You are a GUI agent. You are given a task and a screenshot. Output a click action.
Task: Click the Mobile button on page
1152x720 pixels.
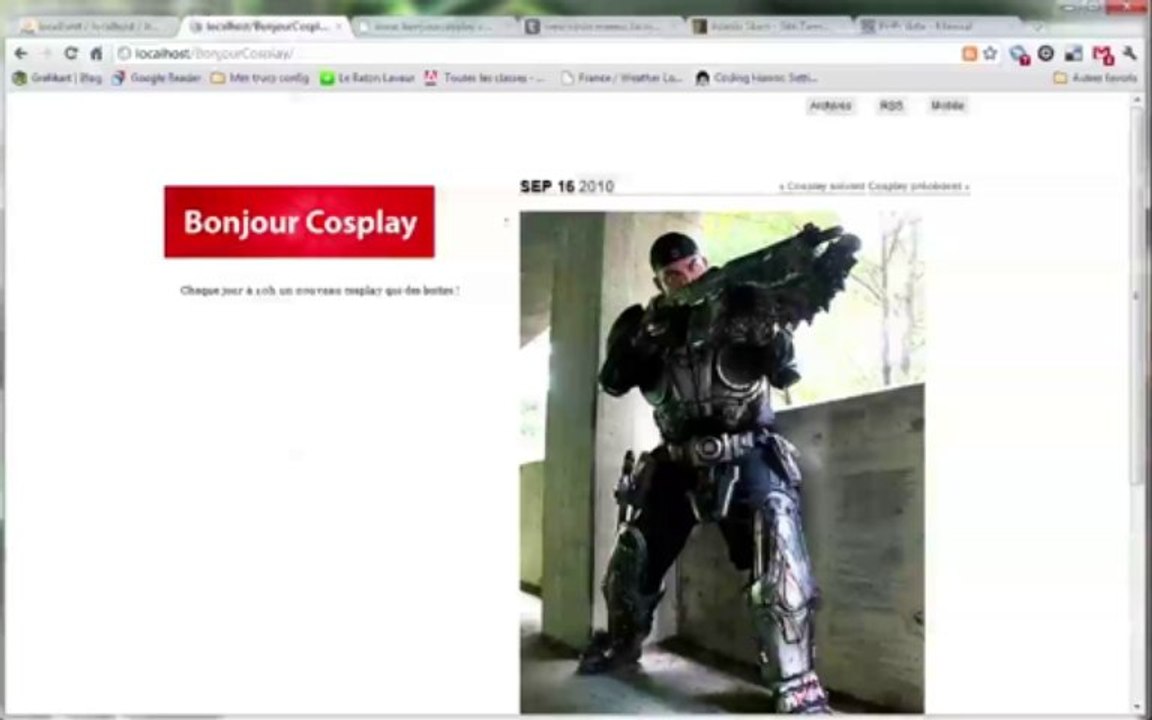[x=948, y=106]
